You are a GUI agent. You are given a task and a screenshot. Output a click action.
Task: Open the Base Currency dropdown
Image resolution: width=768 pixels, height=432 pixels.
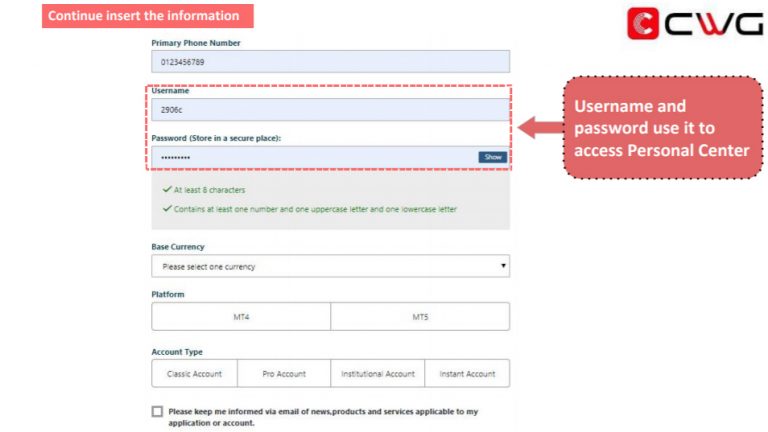(x=330, y=266)
